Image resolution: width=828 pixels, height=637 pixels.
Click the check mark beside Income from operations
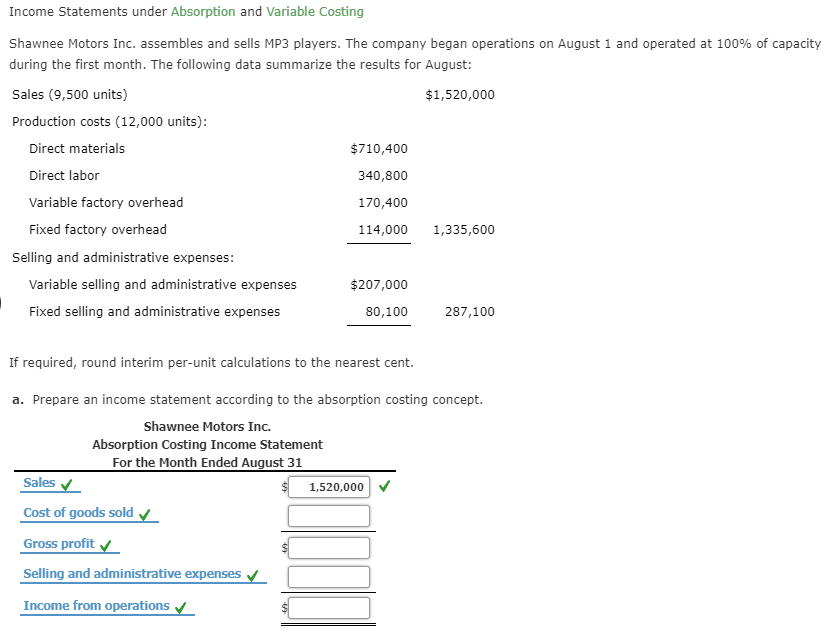(181, 608)
